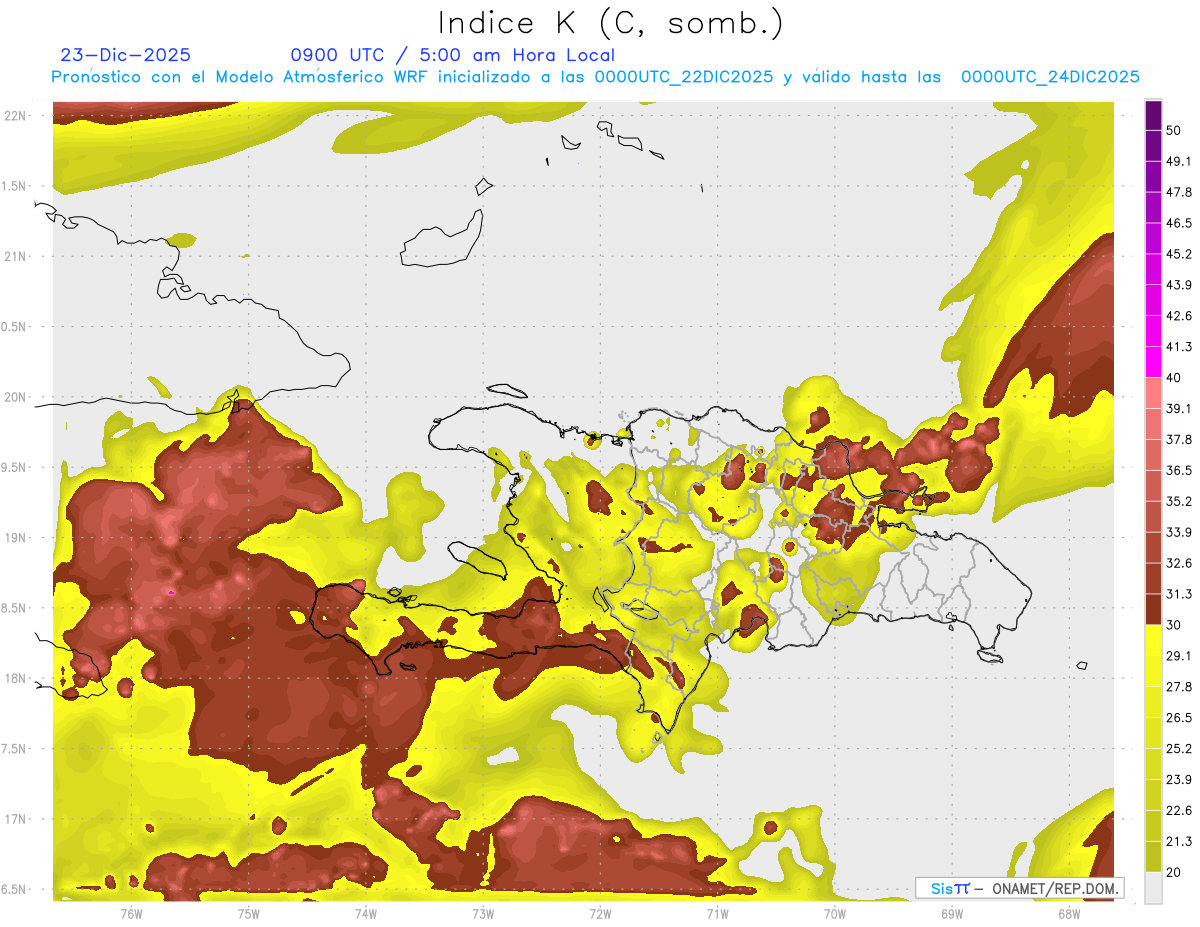1200x927 pixels.
Task: Click the "74W" longitude label
Action: [366, 913]
